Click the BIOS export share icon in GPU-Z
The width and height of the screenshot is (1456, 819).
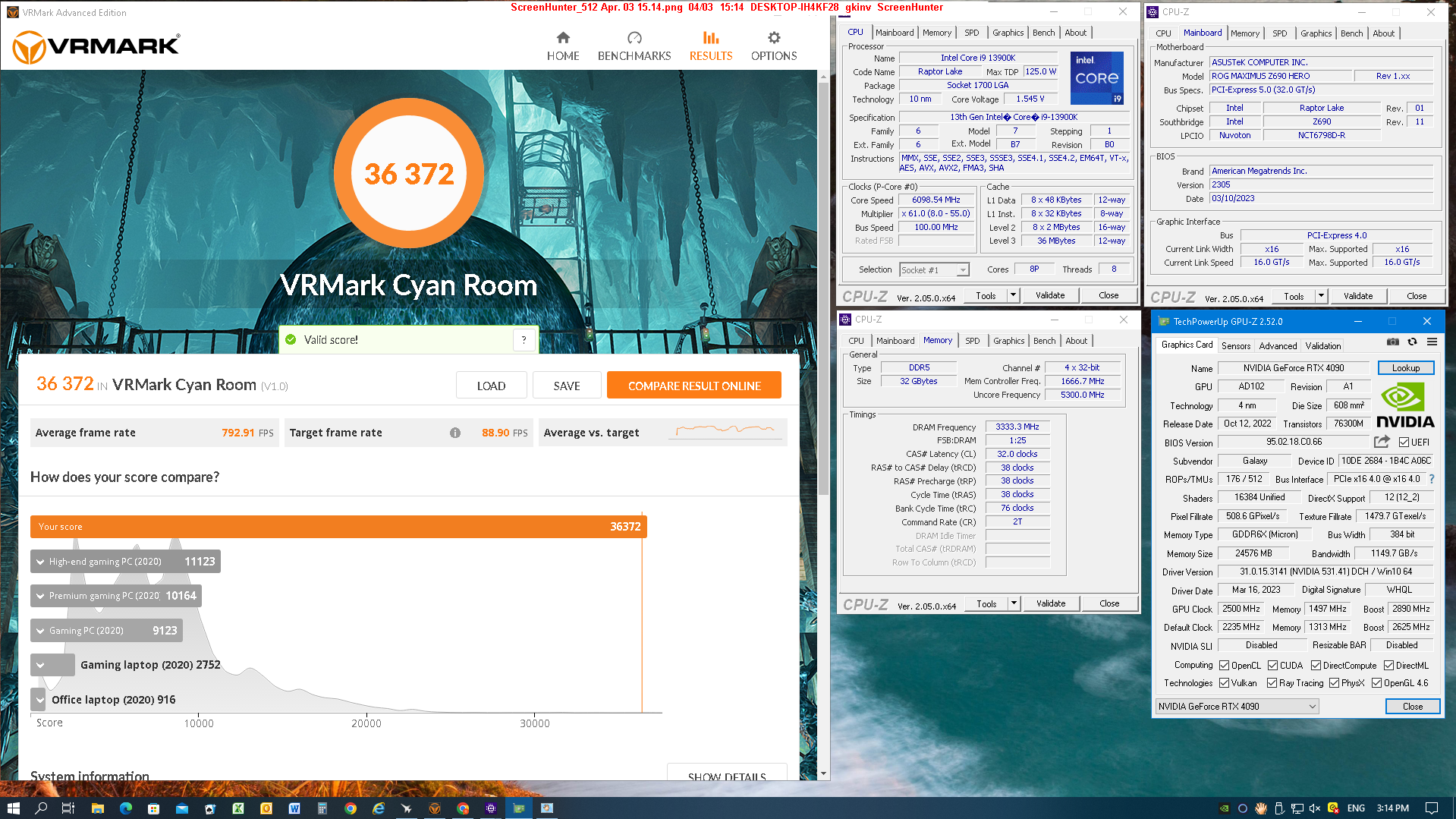coord(1382,442)
